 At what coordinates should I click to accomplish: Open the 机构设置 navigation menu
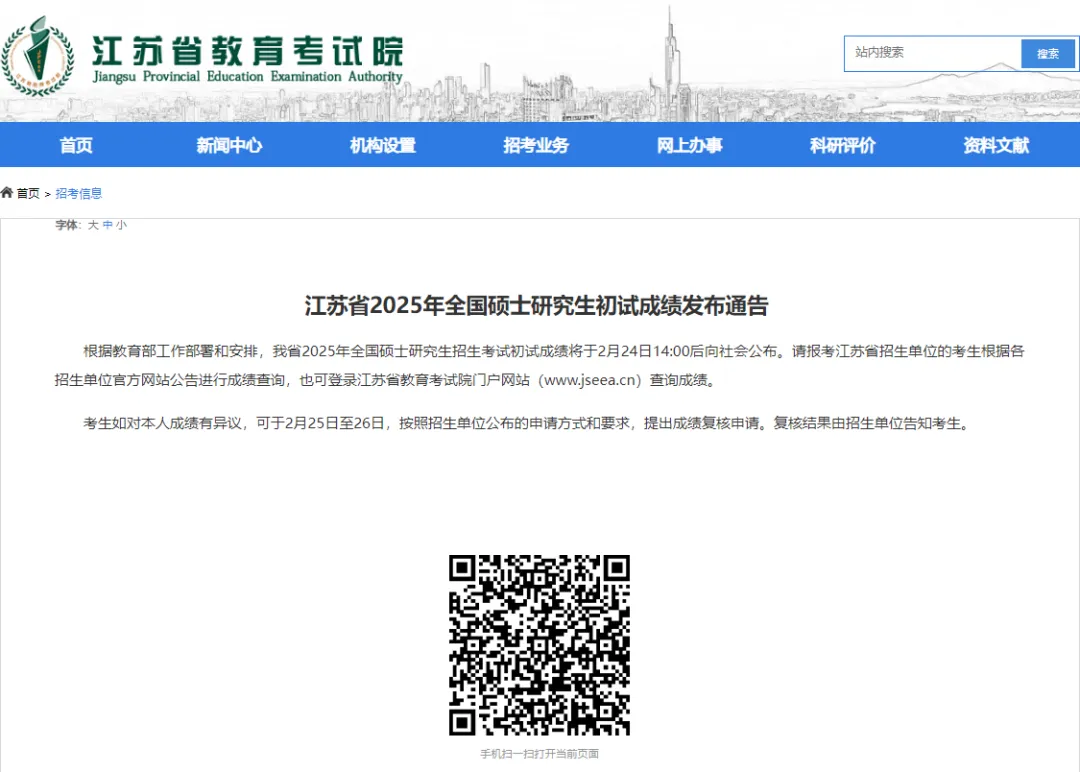pos(383,145)
